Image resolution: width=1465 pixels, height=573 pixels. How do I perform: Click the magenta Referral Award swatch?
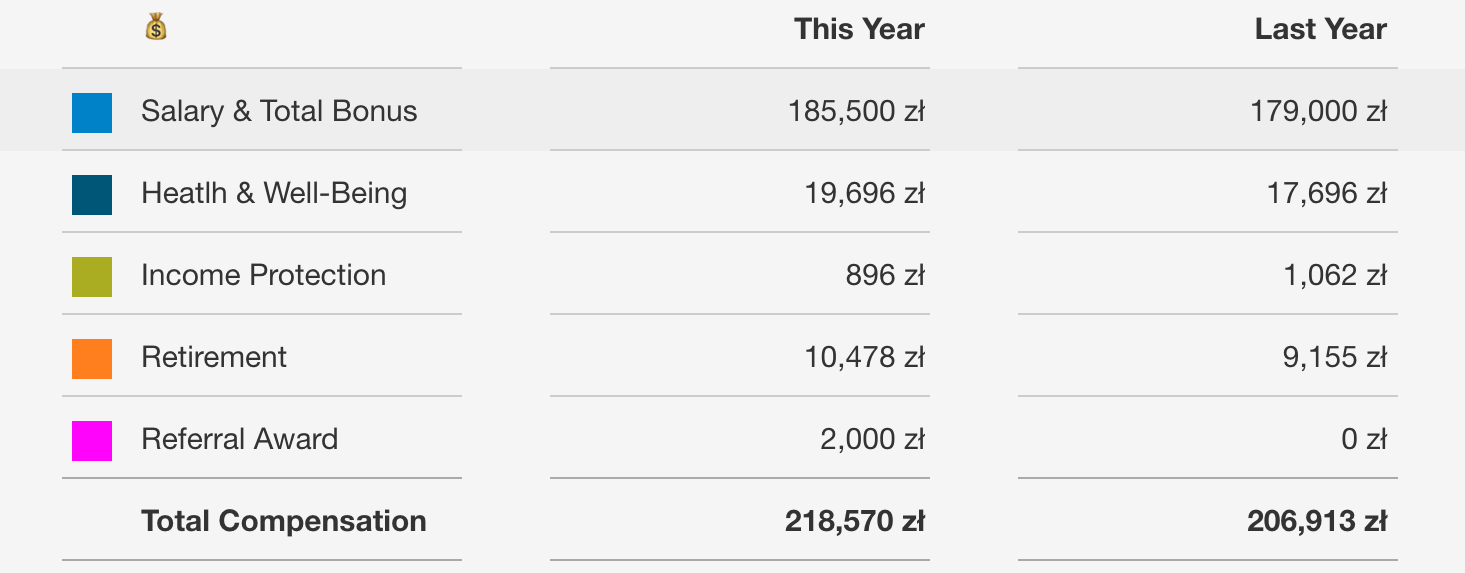[x=92, y=441]
